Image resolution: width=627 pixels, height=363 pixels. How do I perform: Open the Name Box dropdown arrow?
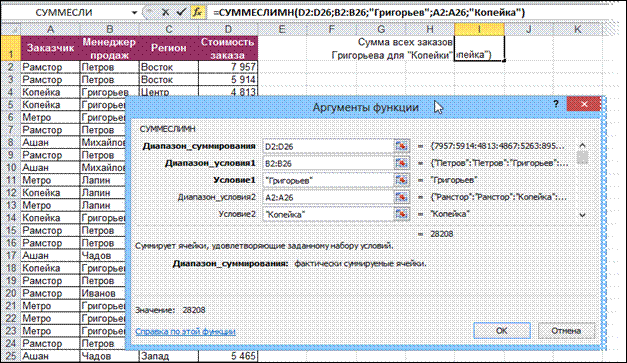click(134, 13)
